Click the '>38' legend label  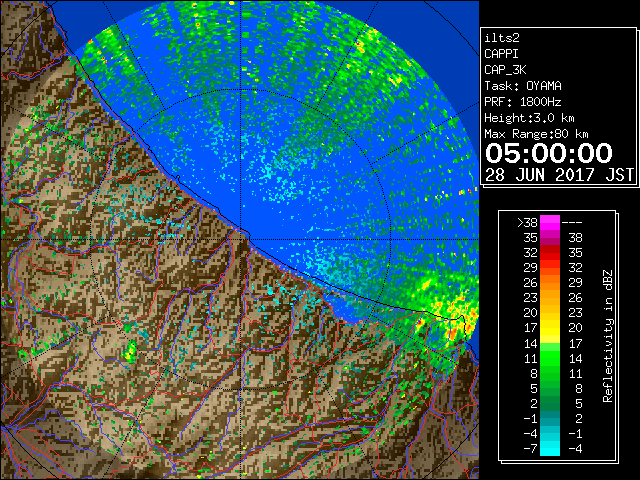(527, 222)
